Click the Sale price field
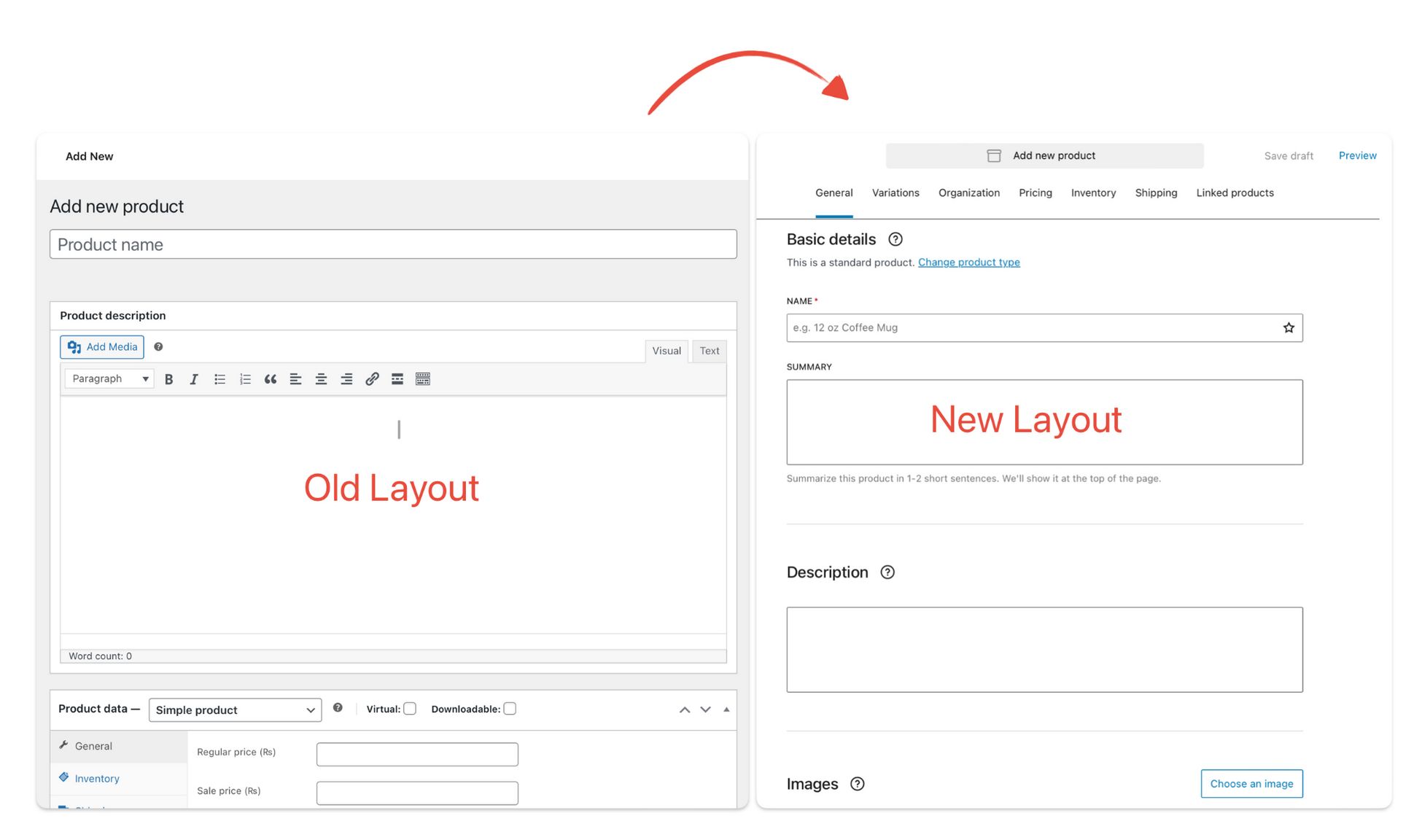The image size is (1422, 840). pos(417,793)
